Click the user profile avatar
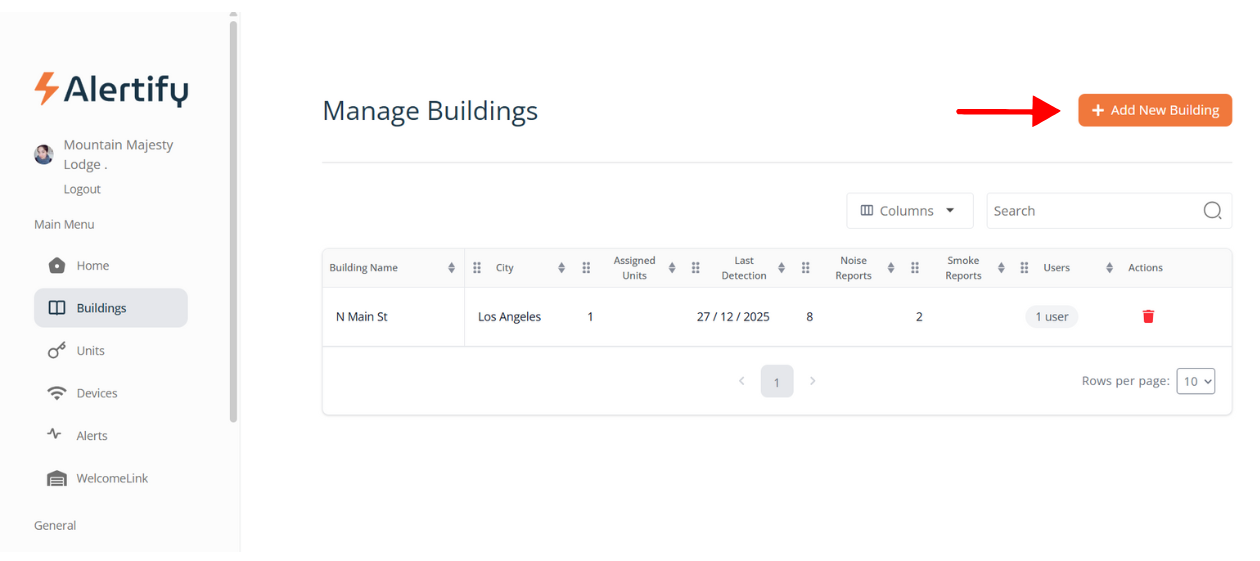 [44, 154]
